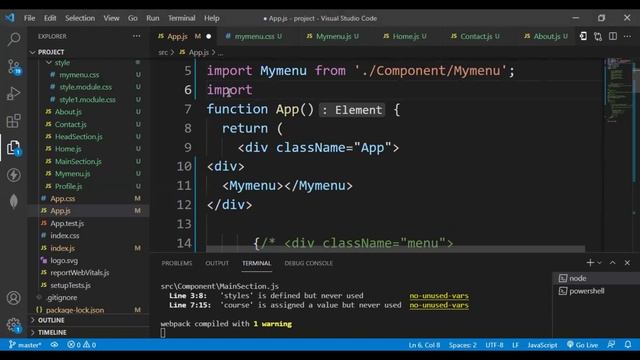Open the Thunder Client lightning icon

[13, 175]
